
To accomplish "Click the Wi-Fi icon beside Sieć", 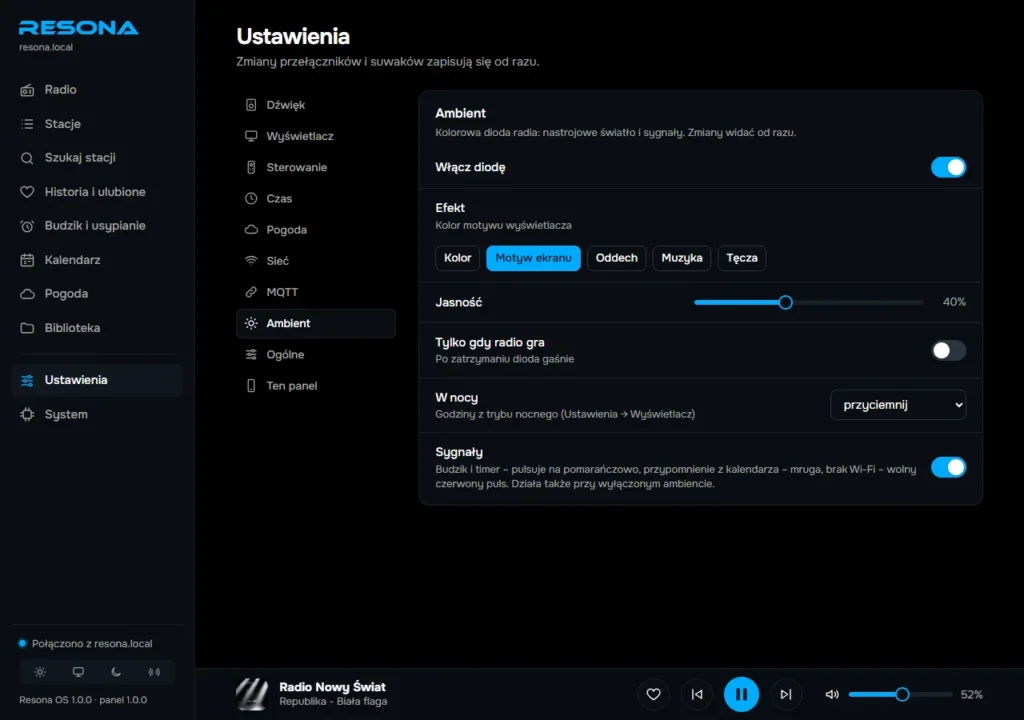I will pyautogui.click(x=251, y=261).
